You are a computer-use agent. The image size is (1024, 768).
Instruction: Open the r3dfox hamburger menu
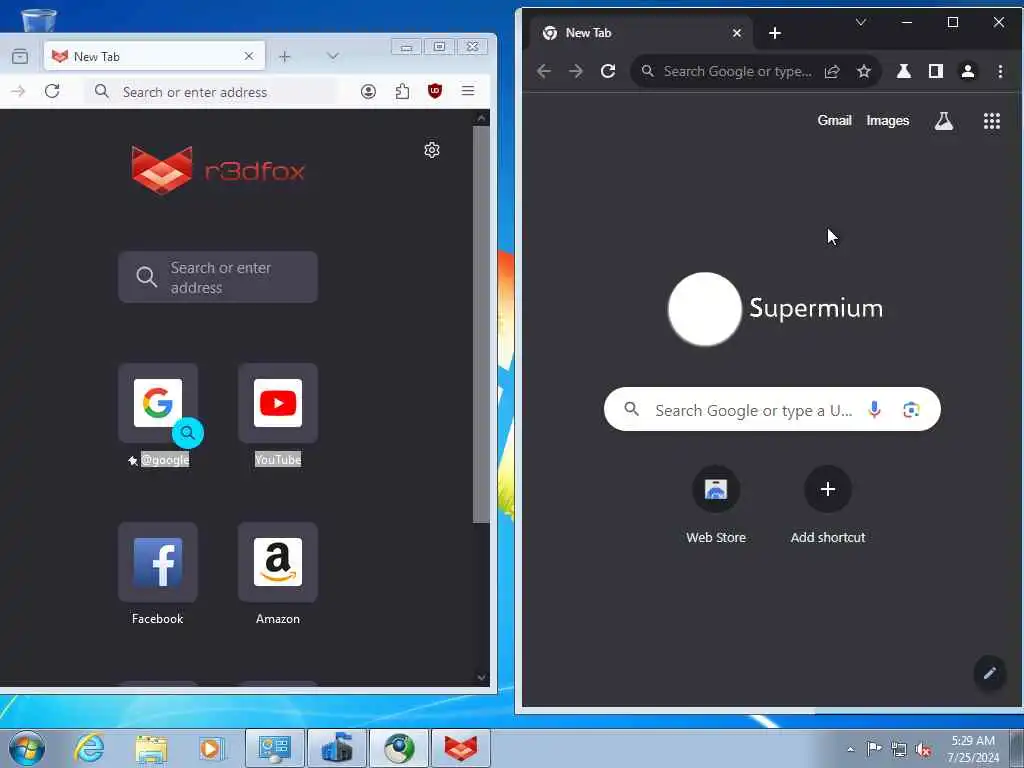468,91
